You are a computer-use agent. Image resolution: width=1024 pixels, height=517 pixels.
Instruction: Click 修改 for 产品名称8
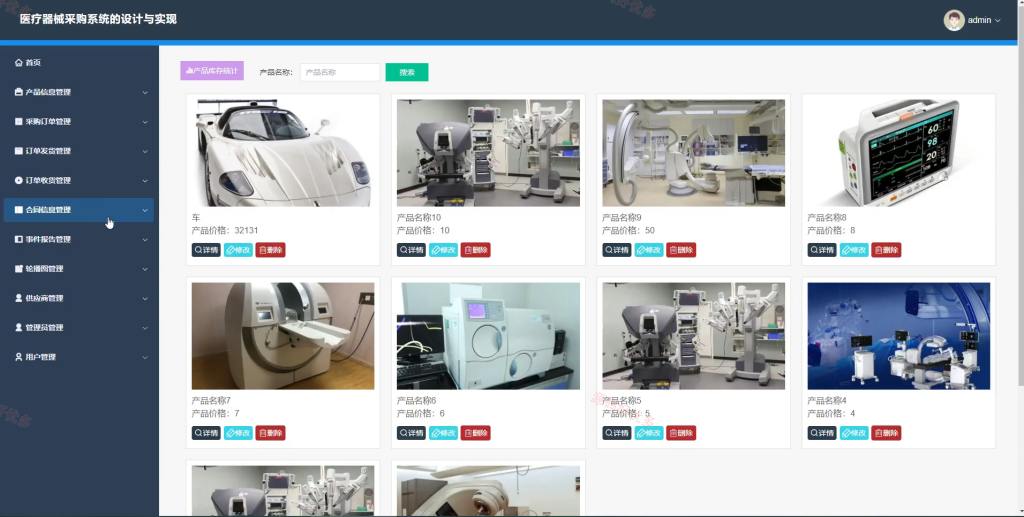point(854,250)
